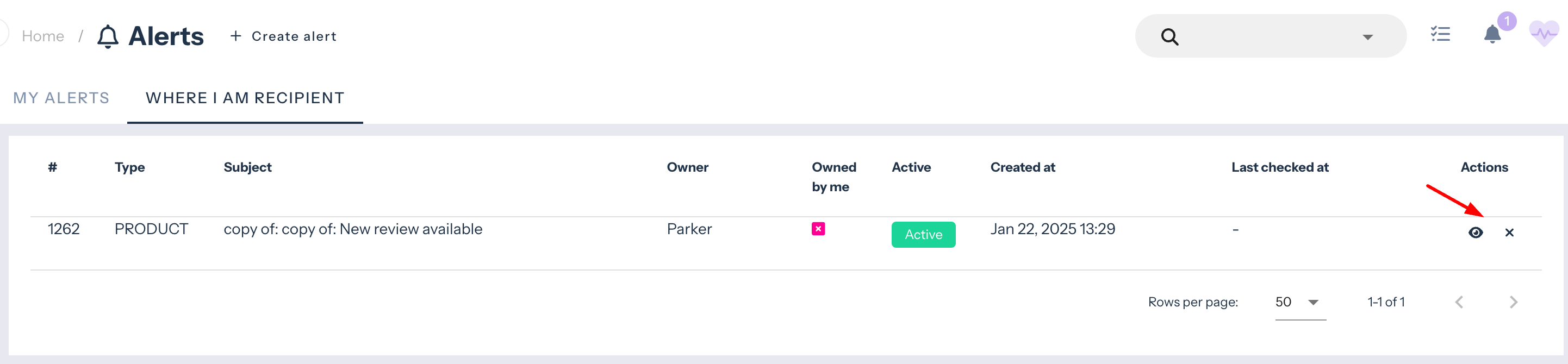Open the task checklist icon
Viewport: 1568px width, 364px height.
point(1440,34)
